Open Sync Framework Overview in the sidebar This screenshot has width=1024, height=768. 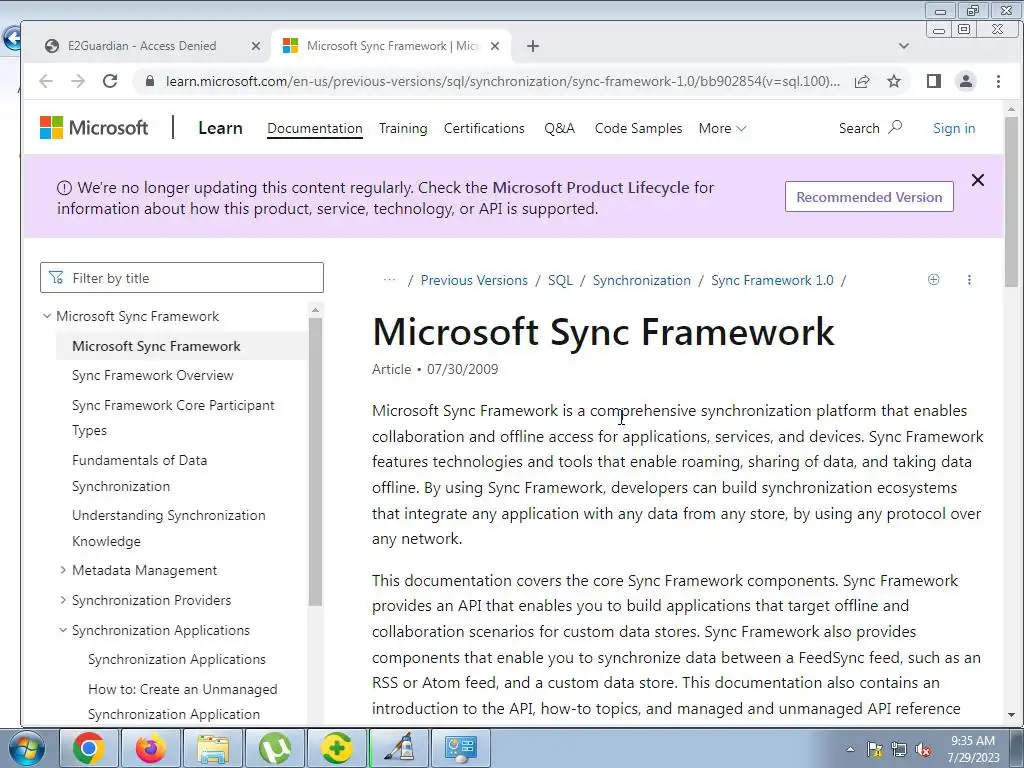152,375
